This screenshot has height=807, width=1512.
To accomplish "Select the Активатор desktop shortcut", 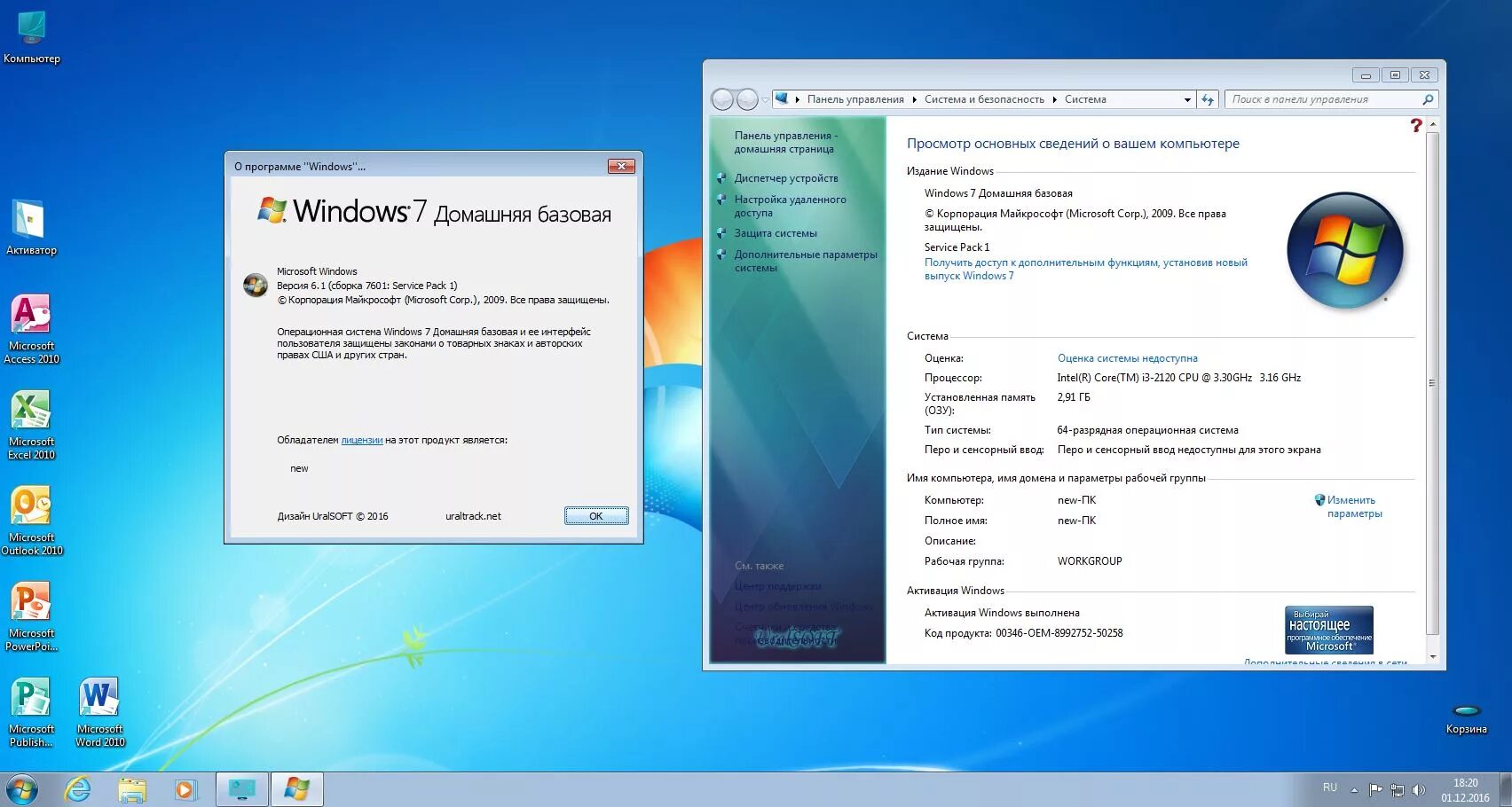I will coord(31,228).
